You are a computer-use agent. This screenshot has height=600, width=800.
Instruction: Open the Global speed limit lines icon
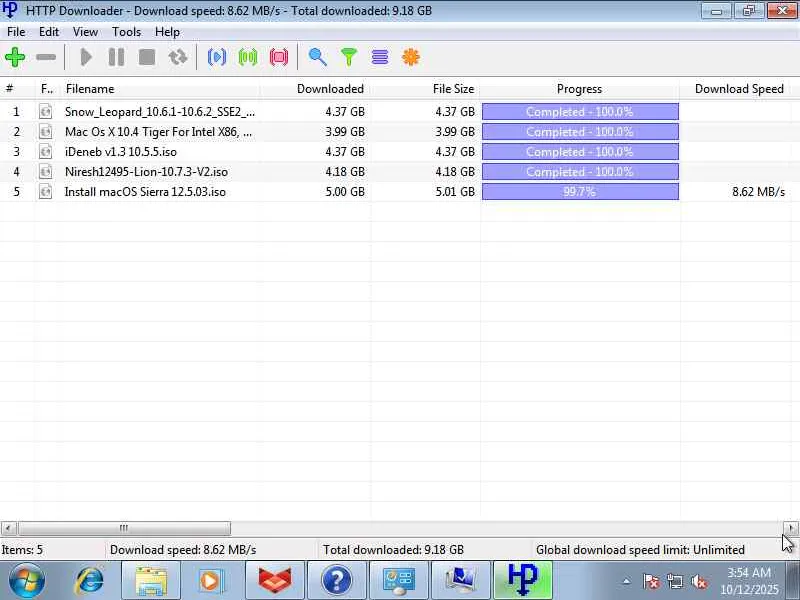pos(380,57)
